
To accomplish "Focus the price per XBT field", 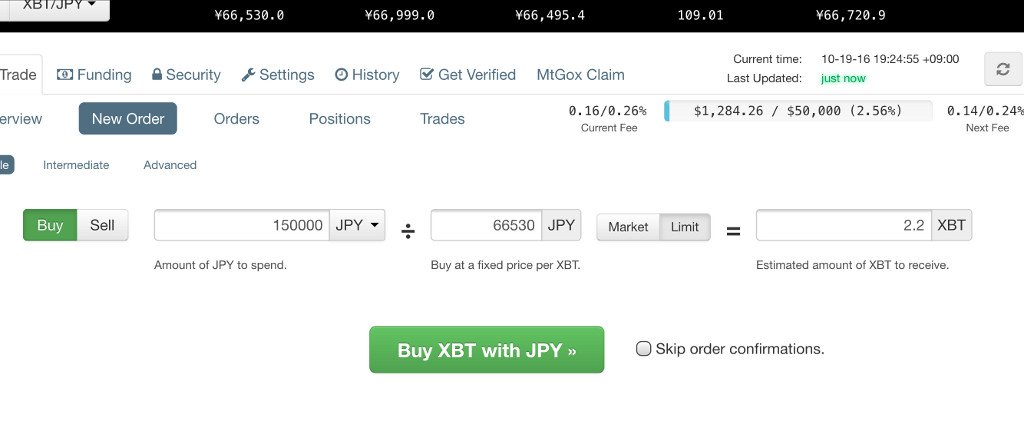I will [487, 225].
